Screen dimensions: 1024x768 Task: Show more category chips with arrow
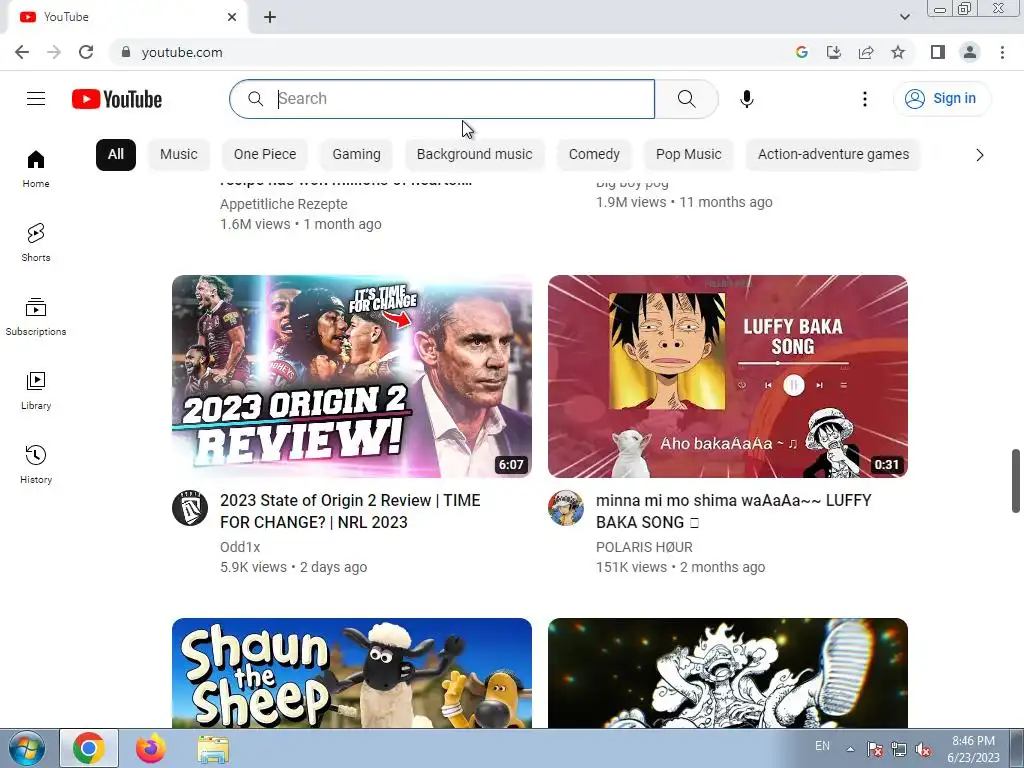pyautogui.click(x=979, y=155)
